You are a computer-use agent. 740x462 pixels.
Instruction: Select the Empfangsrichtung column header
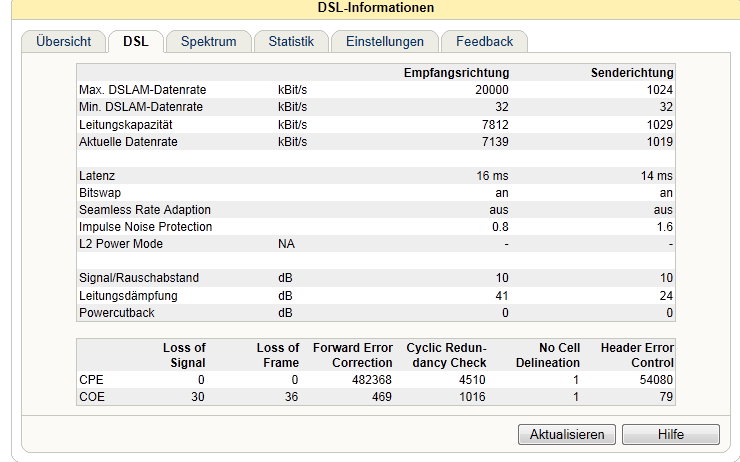456,73
